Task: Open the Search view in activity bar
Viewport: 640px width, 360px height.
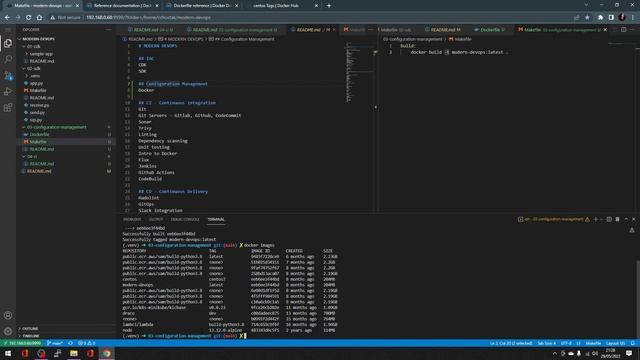Action: tap(8, 59)
